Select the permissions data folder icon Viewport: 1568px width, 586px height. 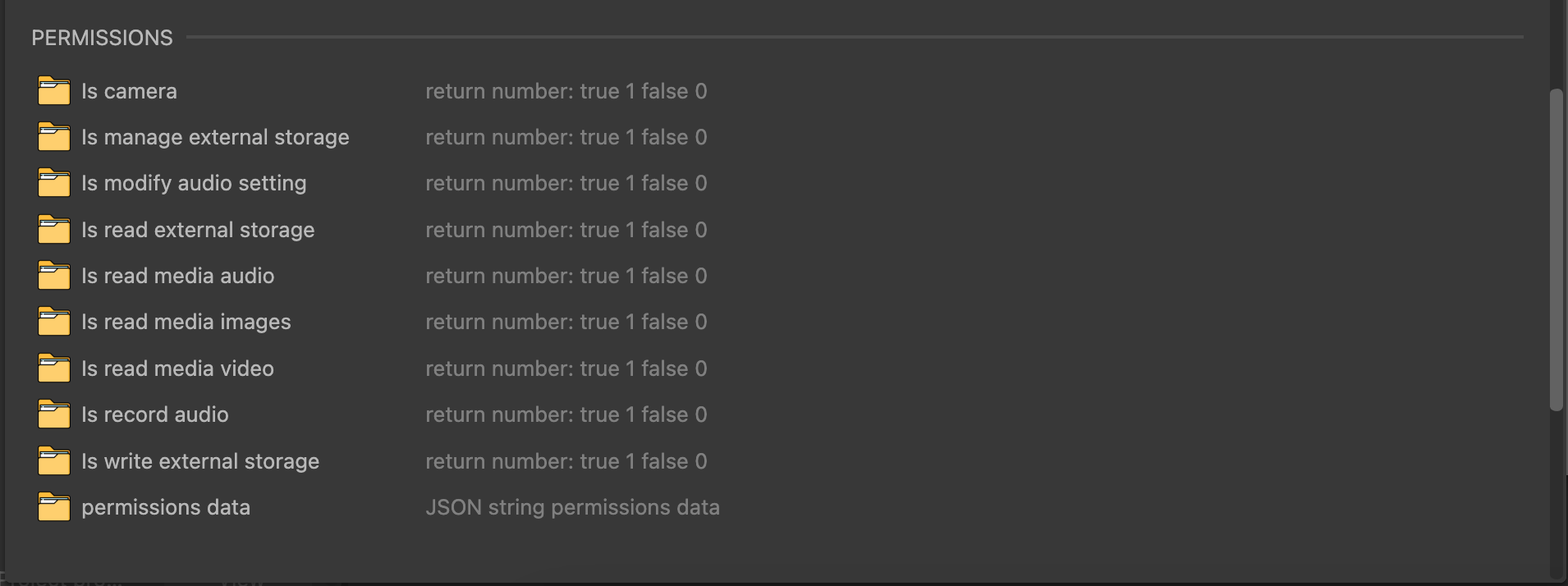point(54,507)
